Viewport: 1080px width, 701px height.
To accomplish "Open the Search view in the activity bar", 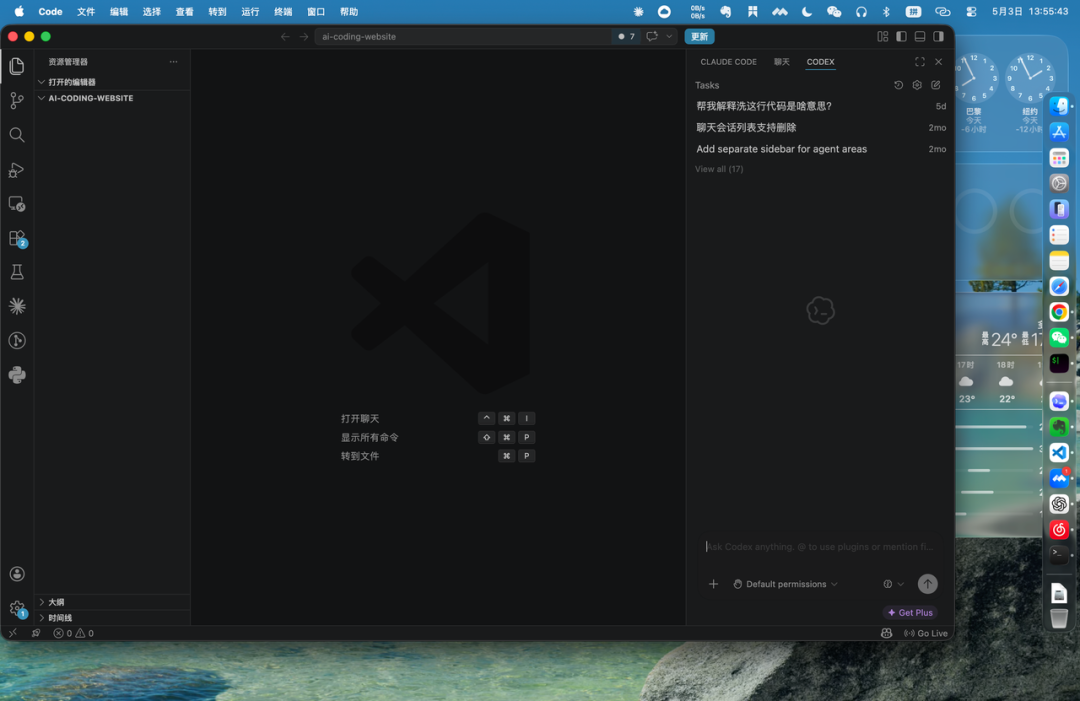I will (x=17, y=135).
